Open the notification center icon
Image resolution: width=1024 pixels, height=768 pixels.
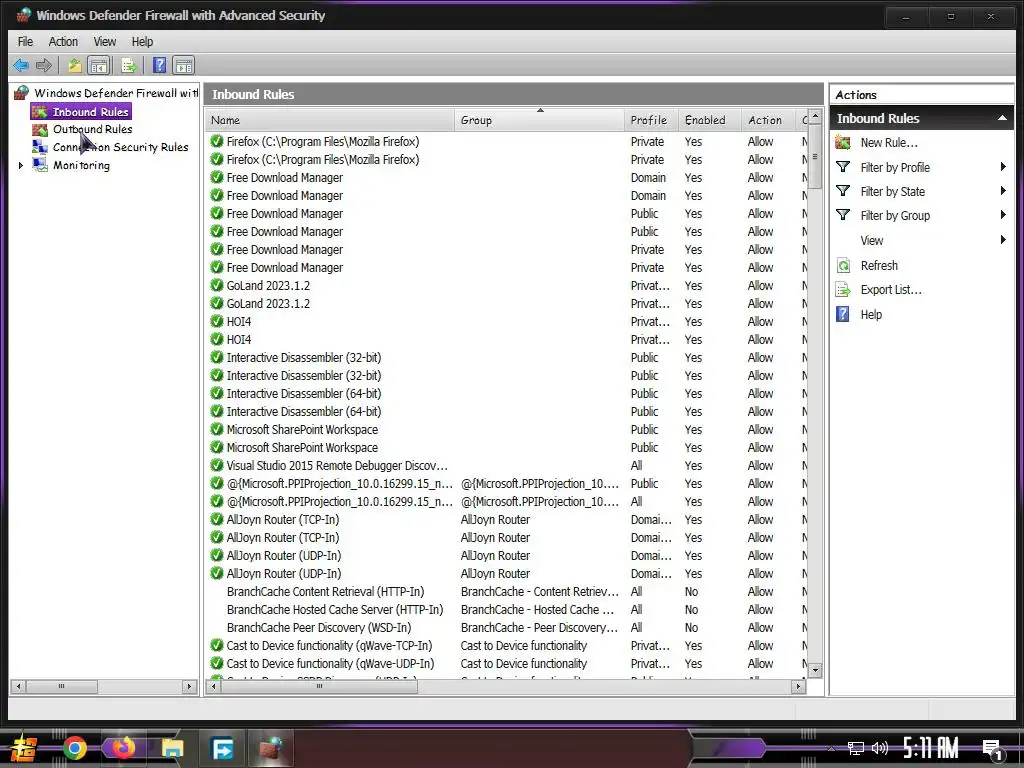point(993,749)
